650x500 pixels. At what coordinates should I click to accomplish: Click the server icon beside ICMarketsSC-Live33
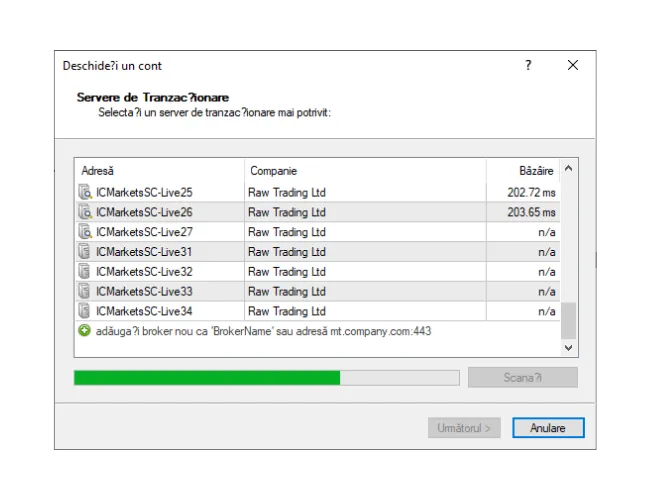pyautogui.click(x=85, y=292)
